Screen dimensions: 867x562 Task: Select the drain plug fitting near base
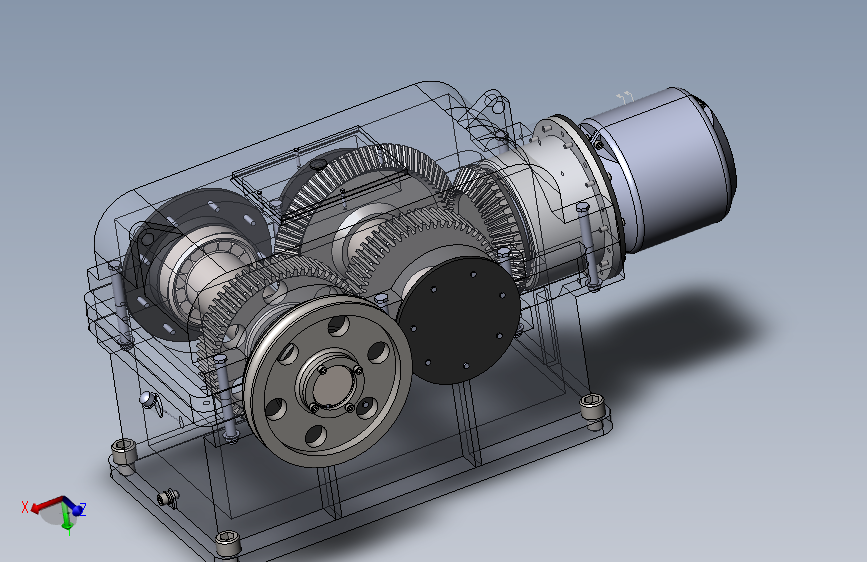click(168, 497)
